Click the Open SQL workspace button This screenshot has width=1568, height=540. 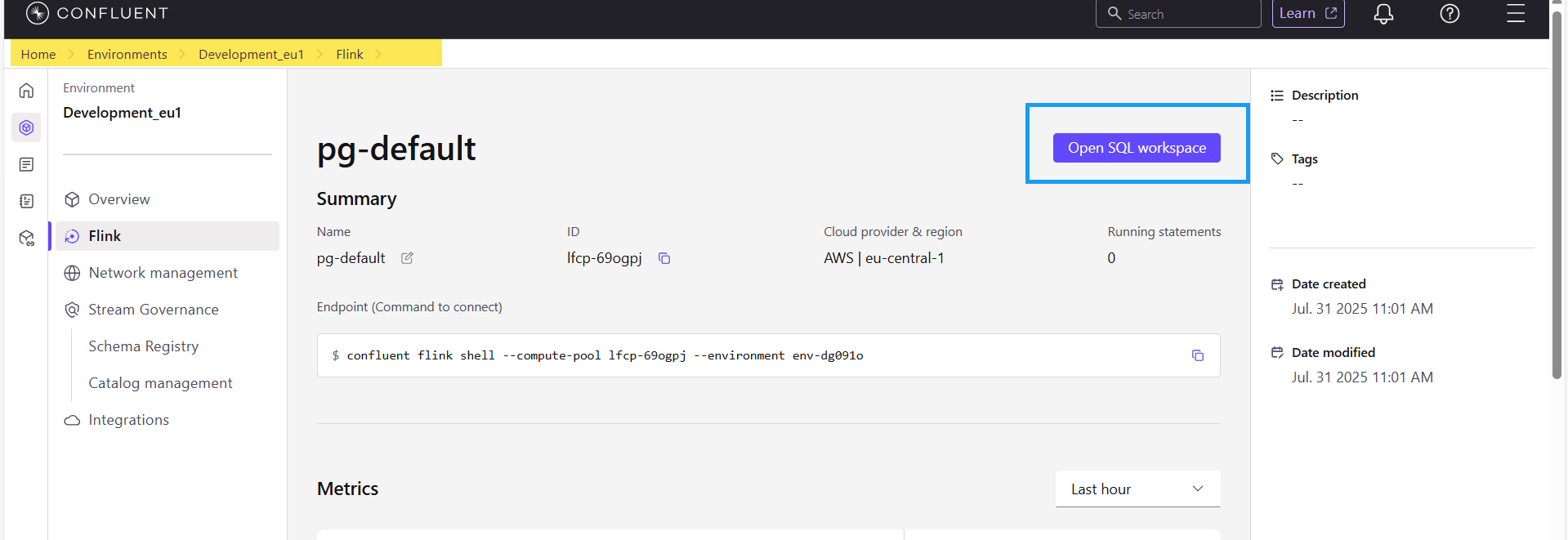click(x=1137, y=148)
